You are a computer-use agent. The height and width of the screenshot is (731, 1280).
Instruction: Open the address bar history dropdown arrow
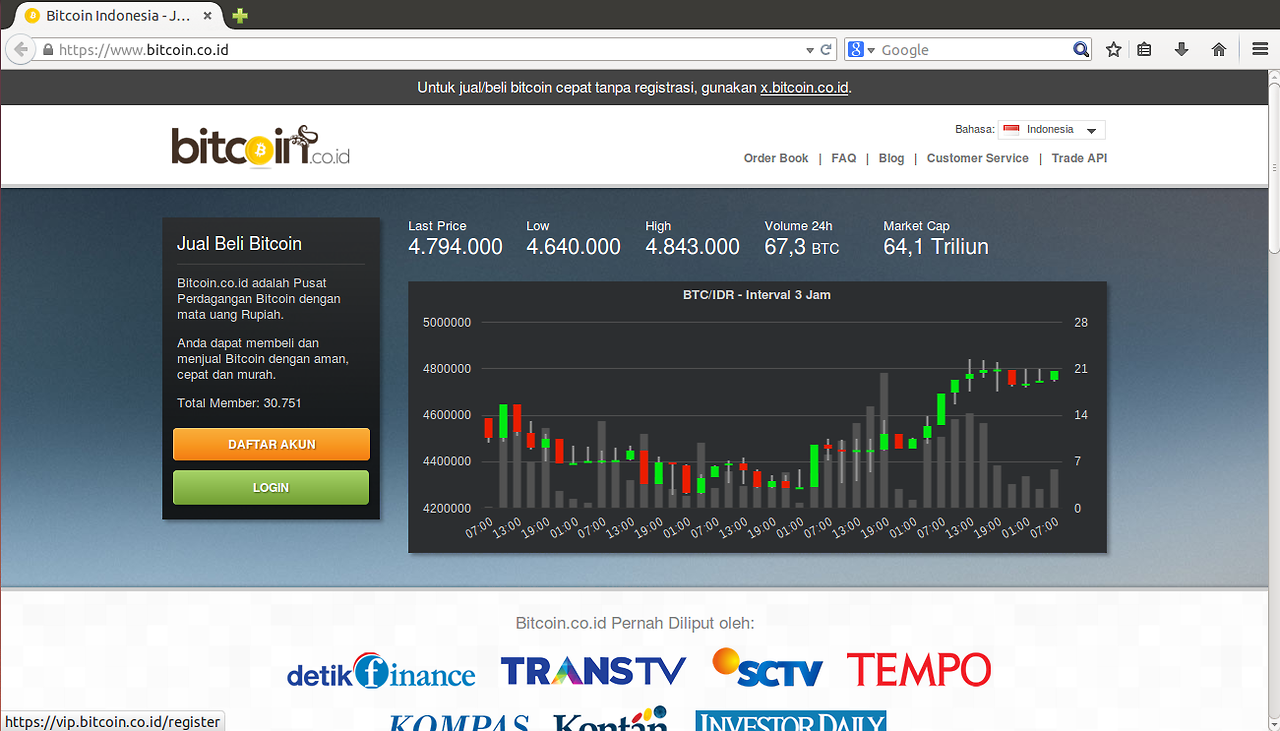coord(810,50)
